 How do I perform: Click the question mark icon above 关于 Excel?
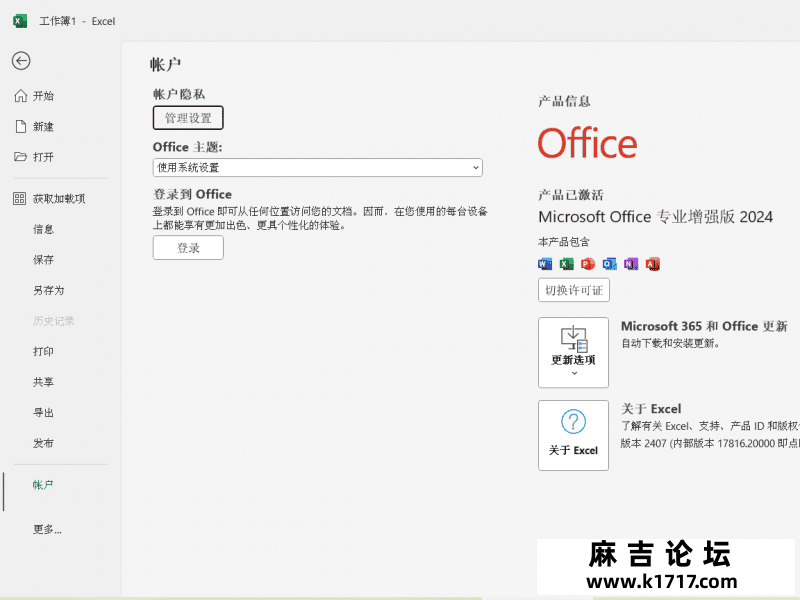pos(573,421)
